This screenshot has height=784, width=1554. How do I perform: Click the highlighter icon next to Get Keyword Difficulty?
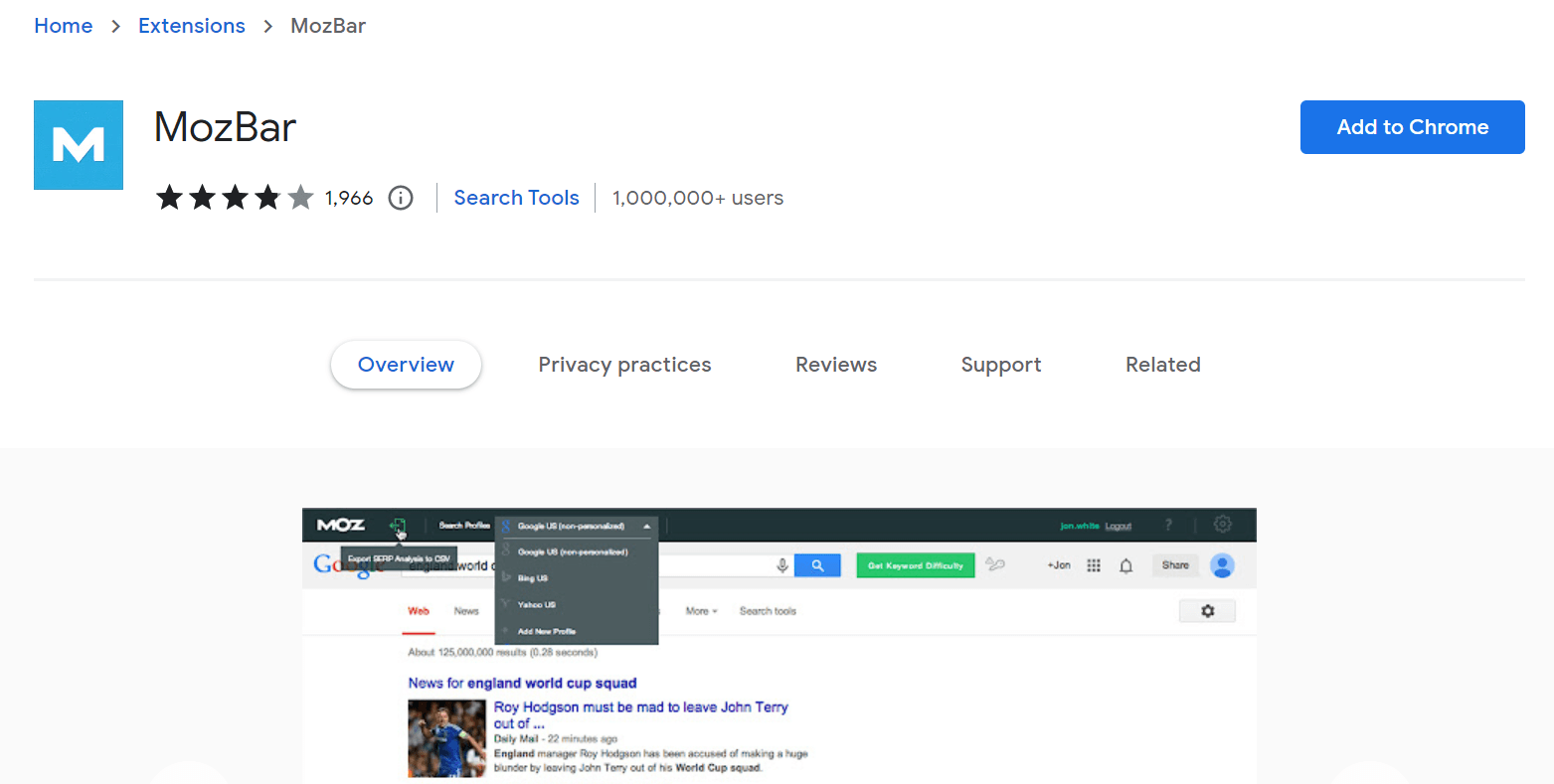coord(994,564)
